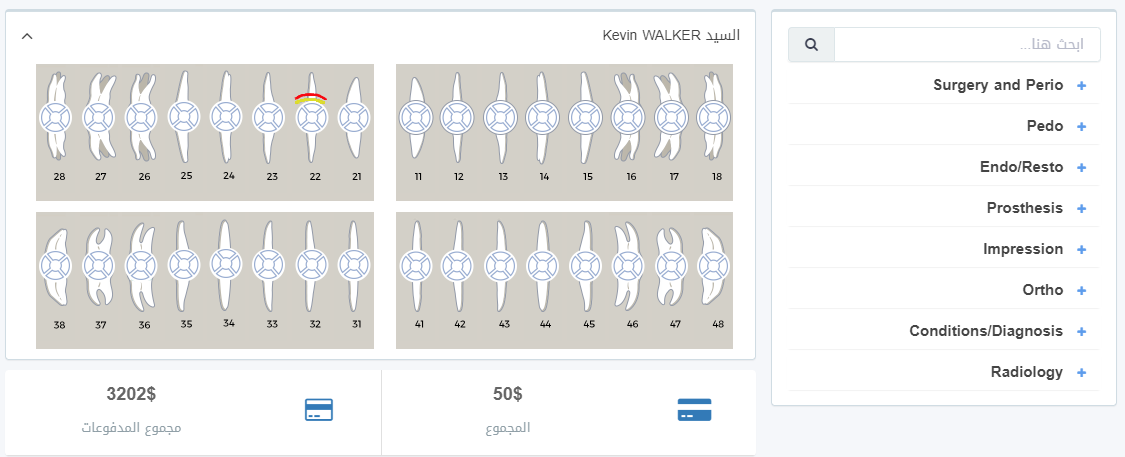Select tooth 28 in upper chart
1125x457 pixels.
(55, 118)
